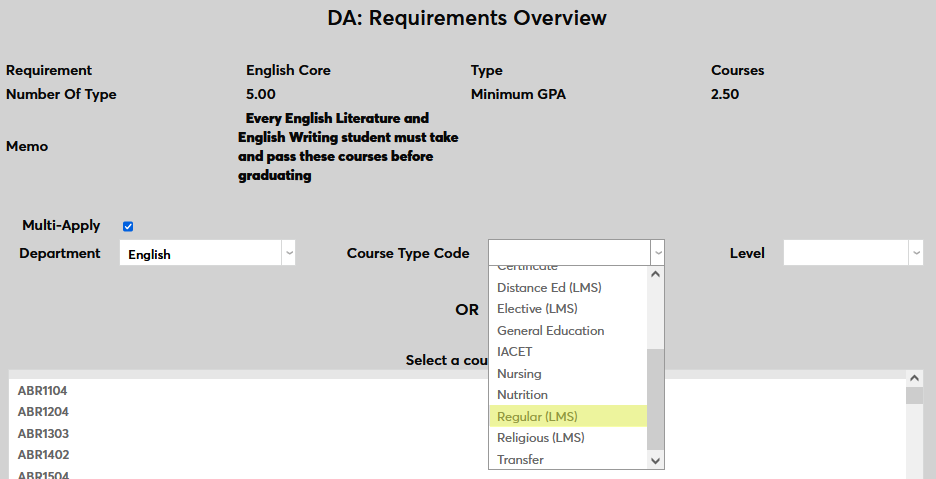
Task: Select Nutrition course type
Action: pos(568,395)
